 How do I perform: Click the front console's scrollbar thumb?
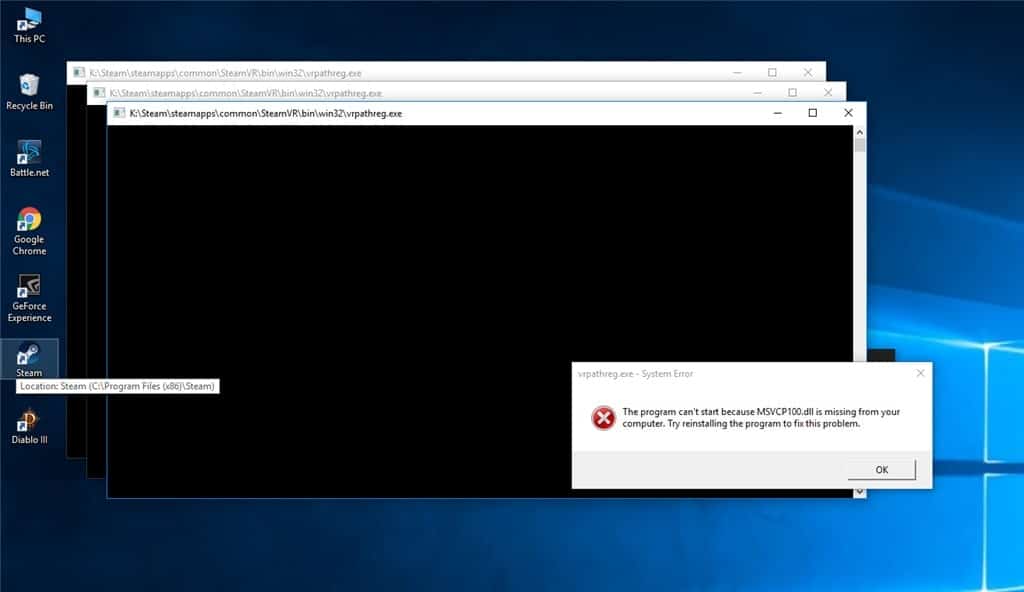tap(859, 145)
